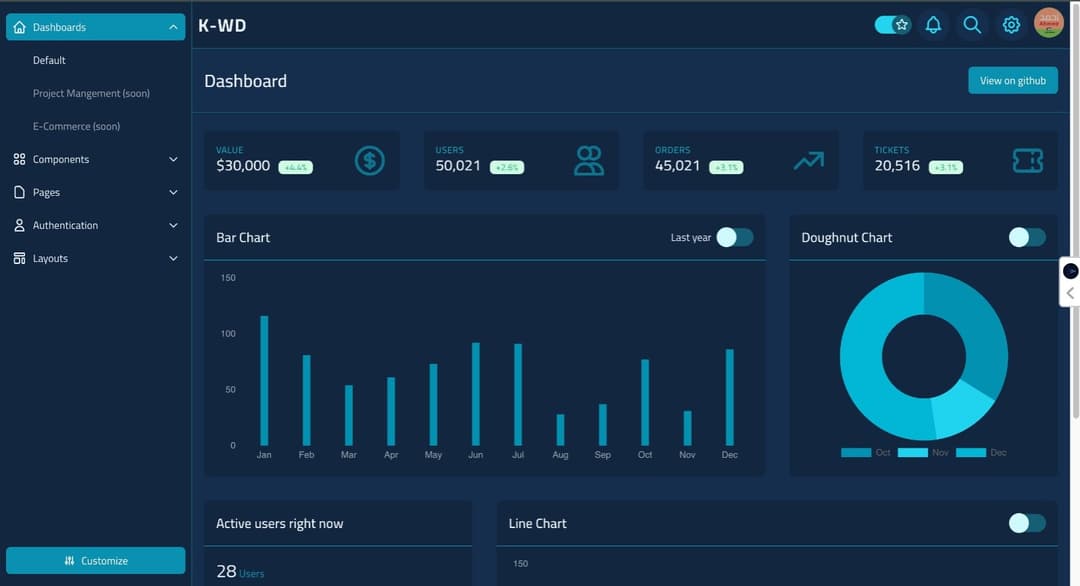Viewport: 1080px width, 586px height.
Task: Click the home icon beside Dashboards
Action: pyautogui.click(x=19, y=27)
